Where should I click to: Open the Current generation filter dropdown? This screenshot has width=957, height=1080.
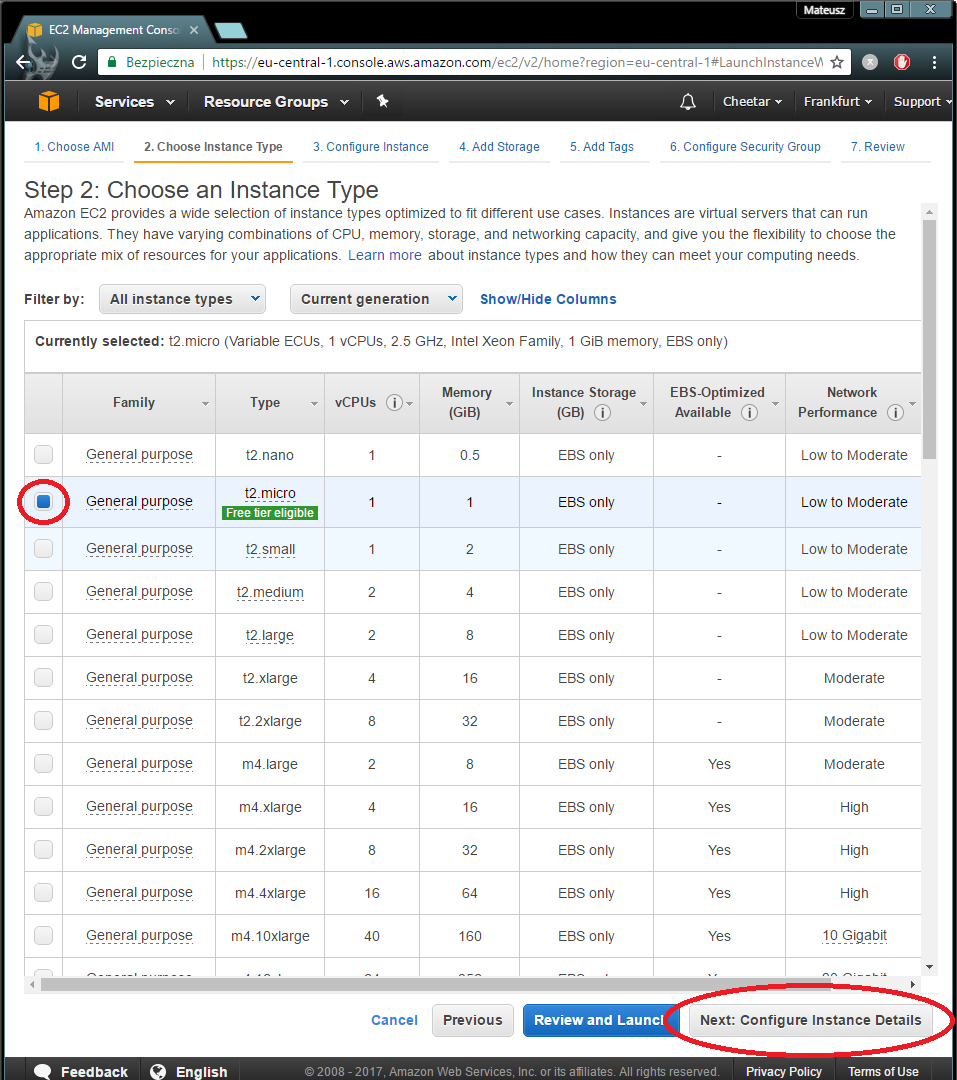click(376, 299)
